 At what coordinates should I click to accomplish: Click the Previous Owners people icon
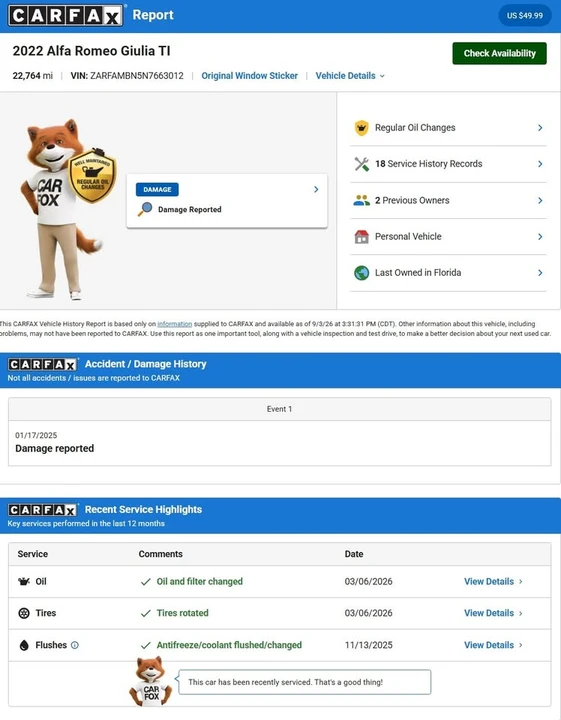[362, 200]
